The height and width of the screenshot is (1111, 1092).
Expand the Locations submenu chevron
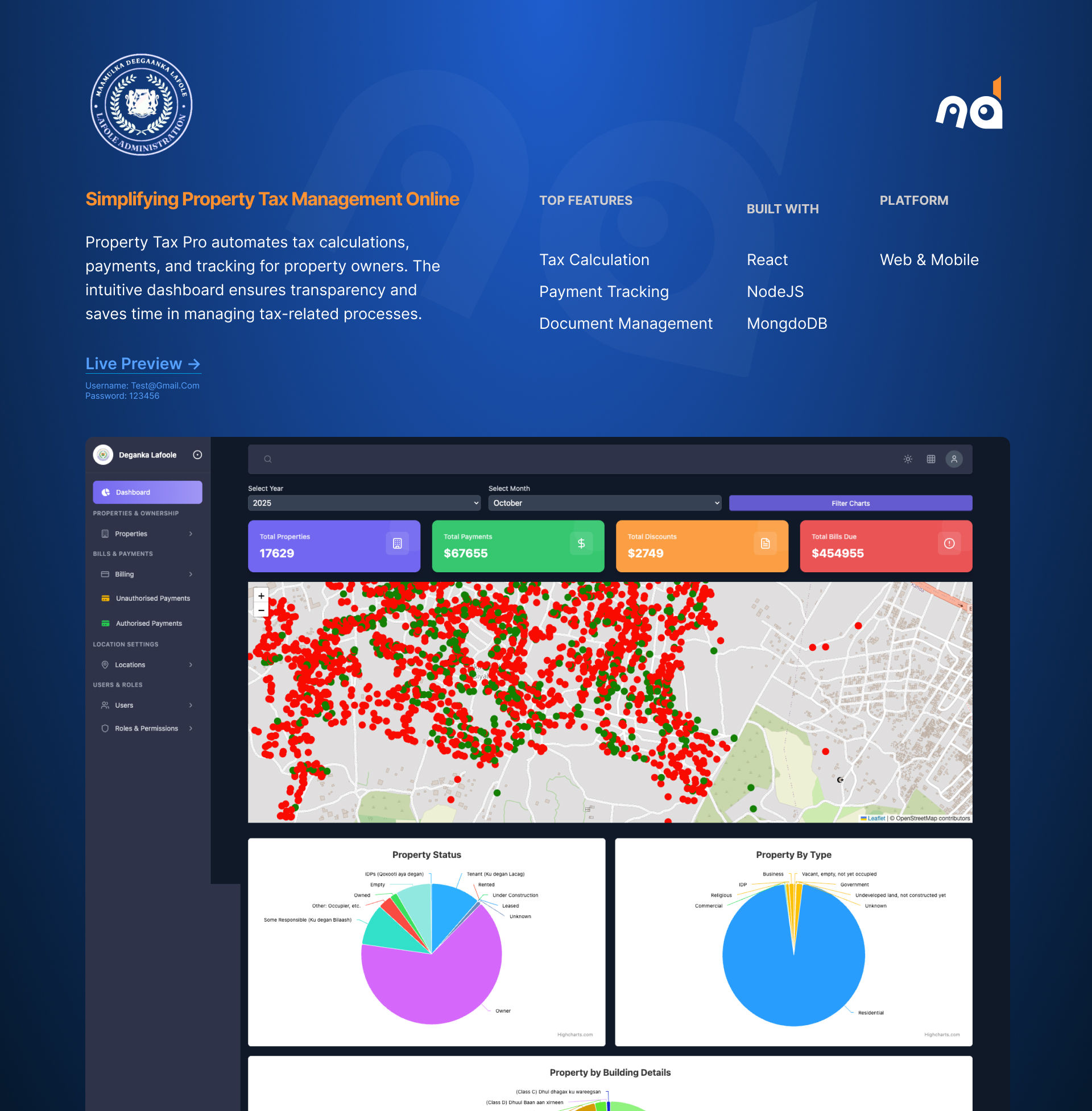[x=191, y=665]
